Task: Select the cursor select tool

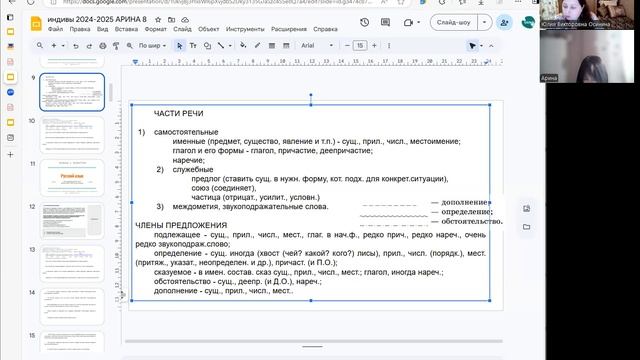Action: point(179,46)
